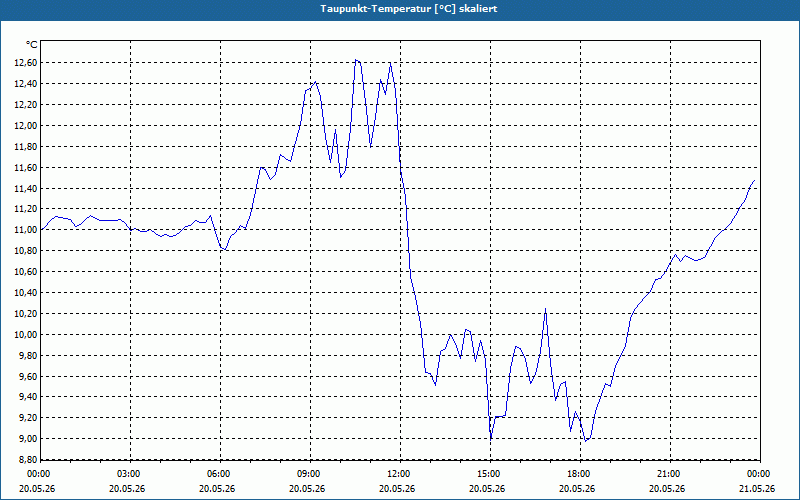The width and height of the screenshot is (800, 500).
Task: Pick the 11,60 y-axis value
Action: [27, 167]
